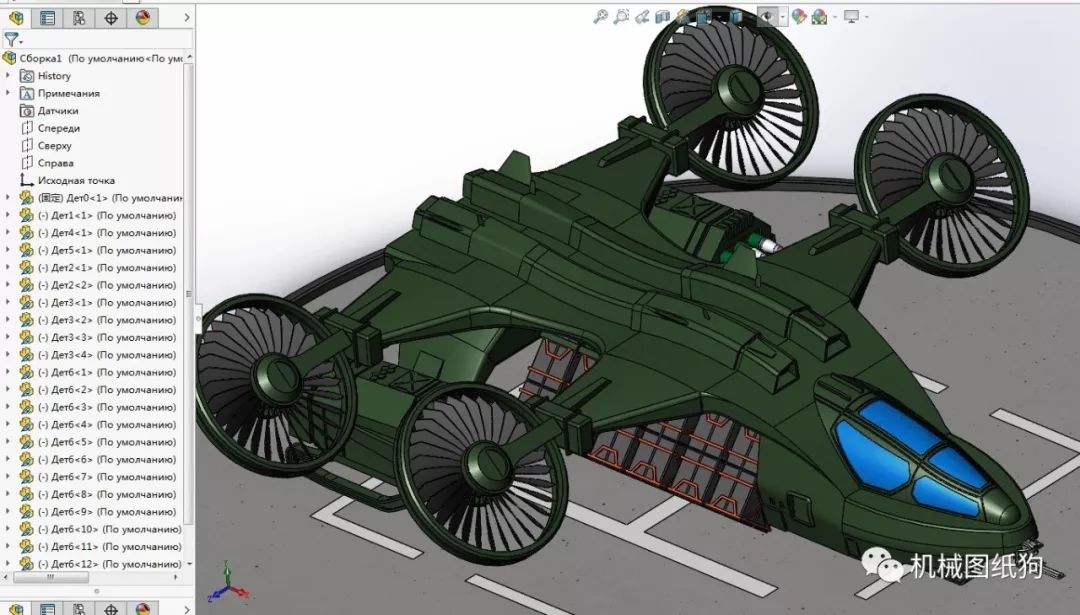Viewport: 1080px width, 615px height.
Task: Click the Дет4<1> part icon
Action: [27, 233]
